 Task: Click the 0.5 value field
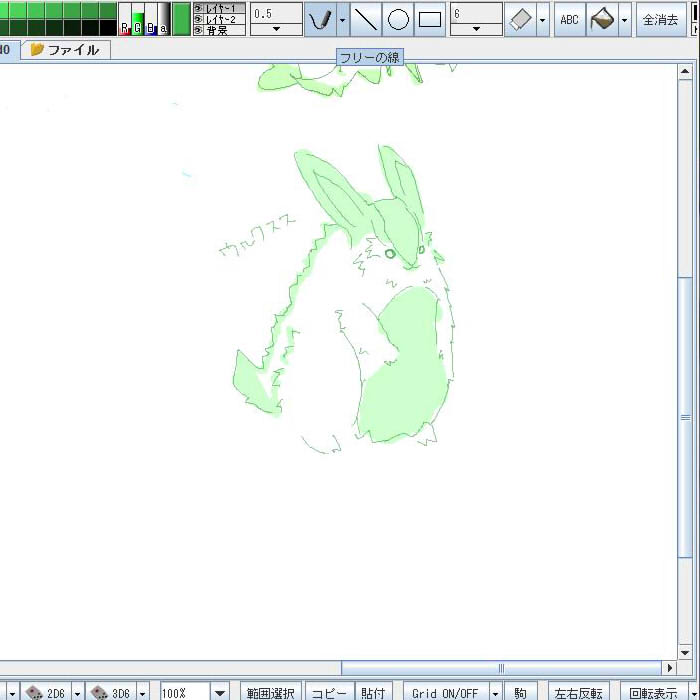276,13
